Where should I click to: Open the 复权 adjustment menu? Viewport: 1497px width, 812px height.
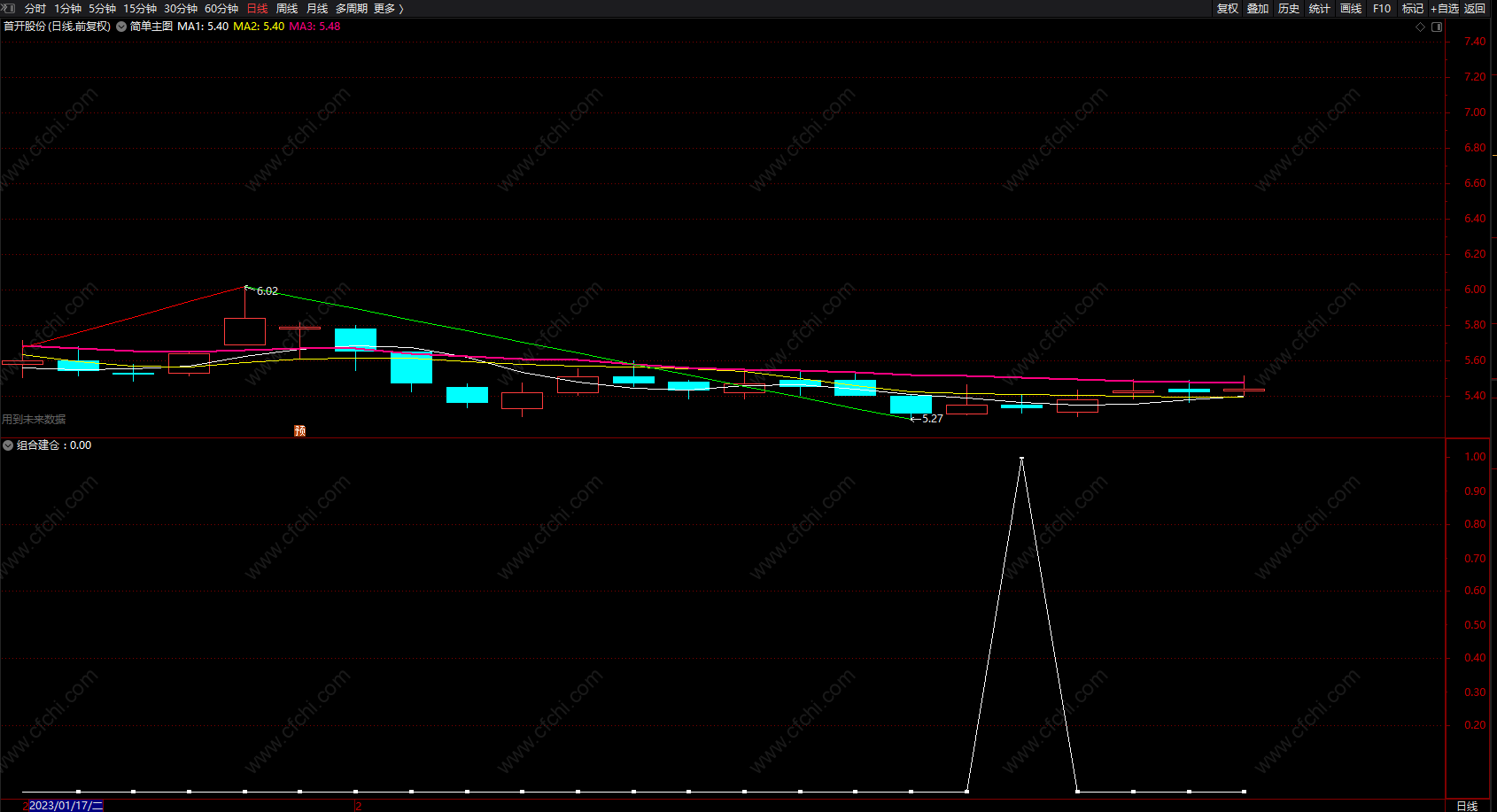pyautogui.click(x=1228, y=8)
